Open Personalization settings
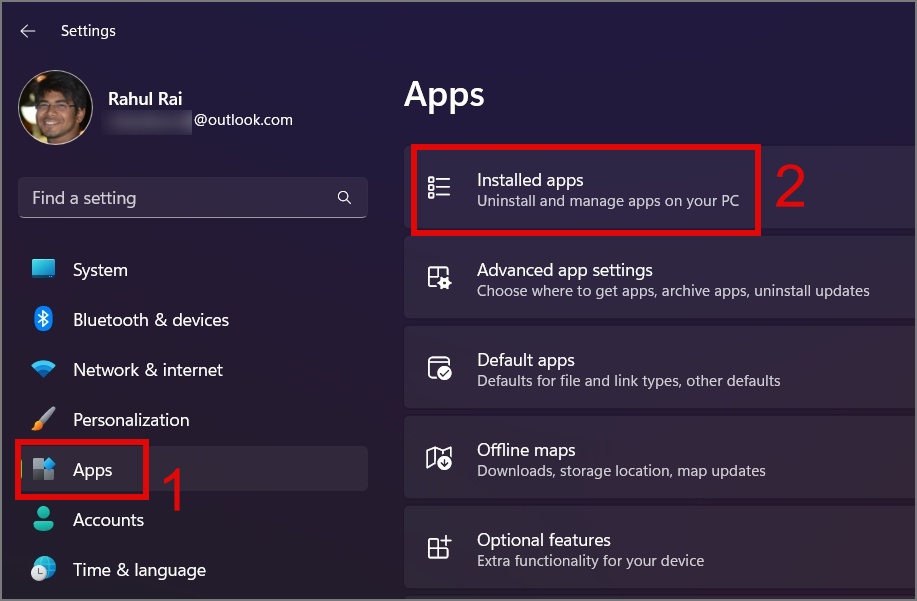 193,420
